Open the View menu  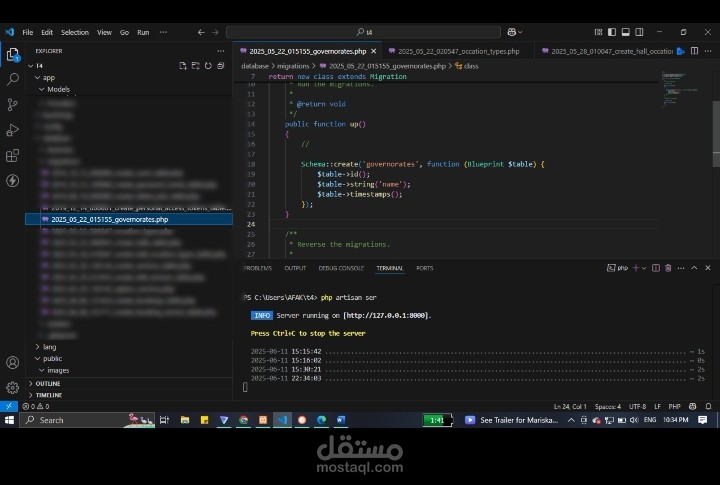click(104, 32)
